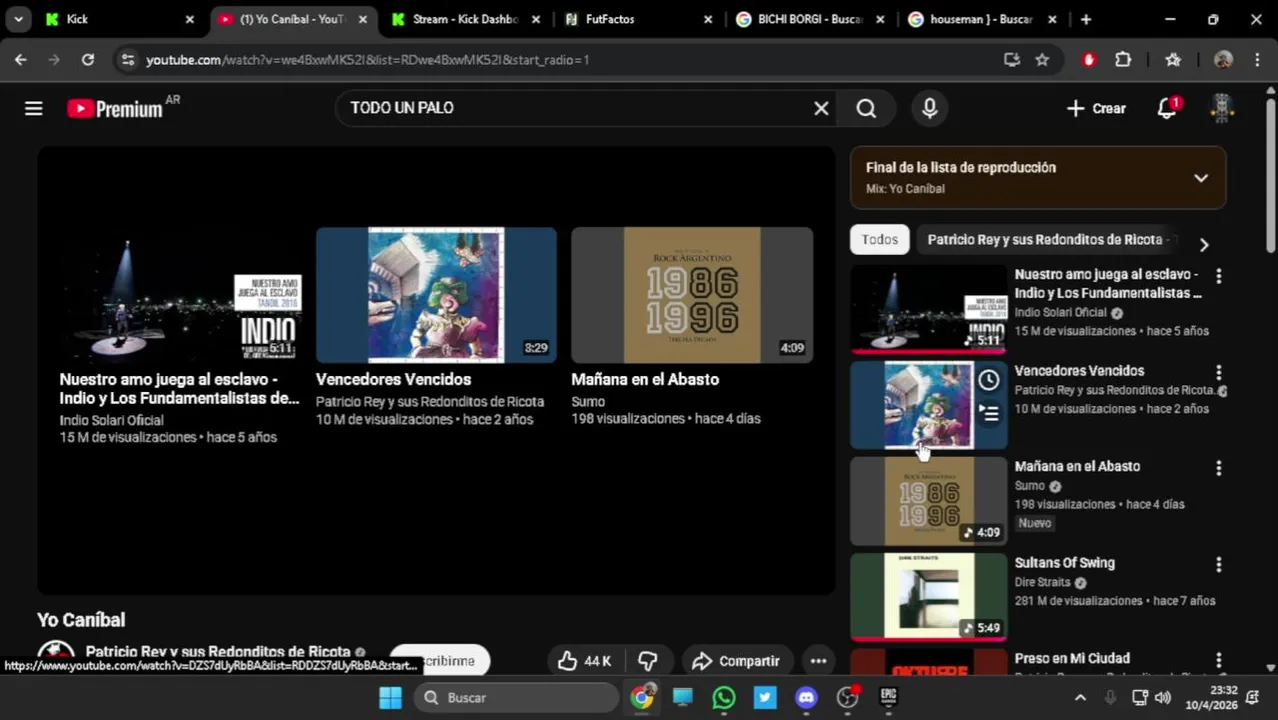Open site information icon in address bar
Screen dimensions: 1278x720
[x=127, y=60]
